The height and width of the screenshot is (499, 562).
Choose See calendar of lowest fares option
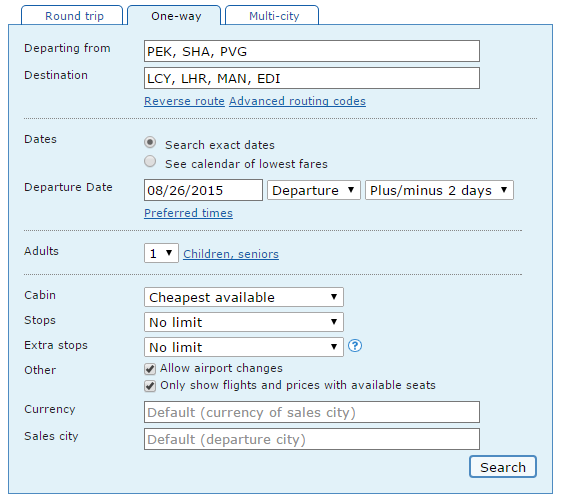click(x=150, y=161)
